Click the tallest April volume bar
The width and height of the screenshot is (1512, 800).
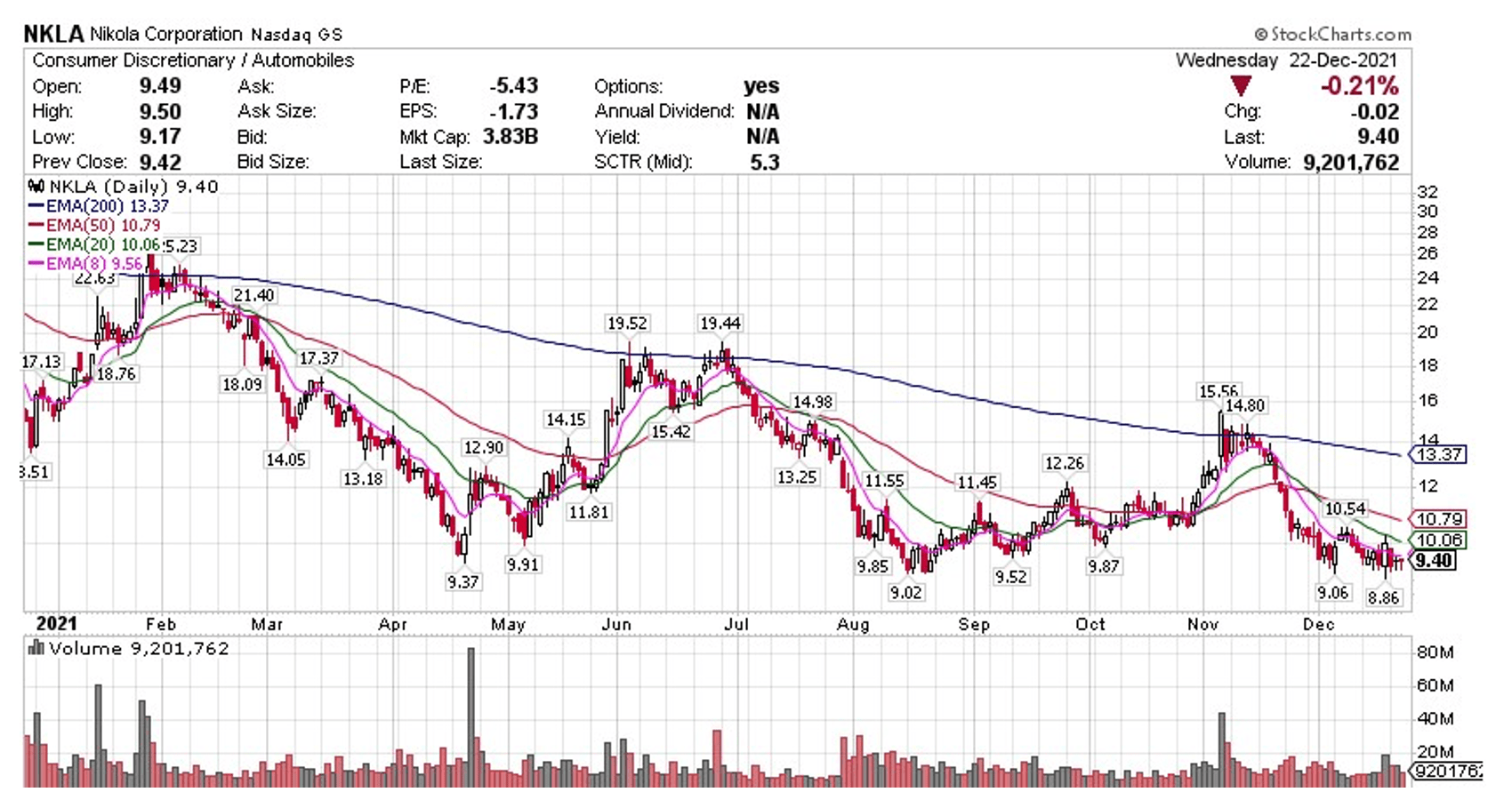click(x=470, y=717)
